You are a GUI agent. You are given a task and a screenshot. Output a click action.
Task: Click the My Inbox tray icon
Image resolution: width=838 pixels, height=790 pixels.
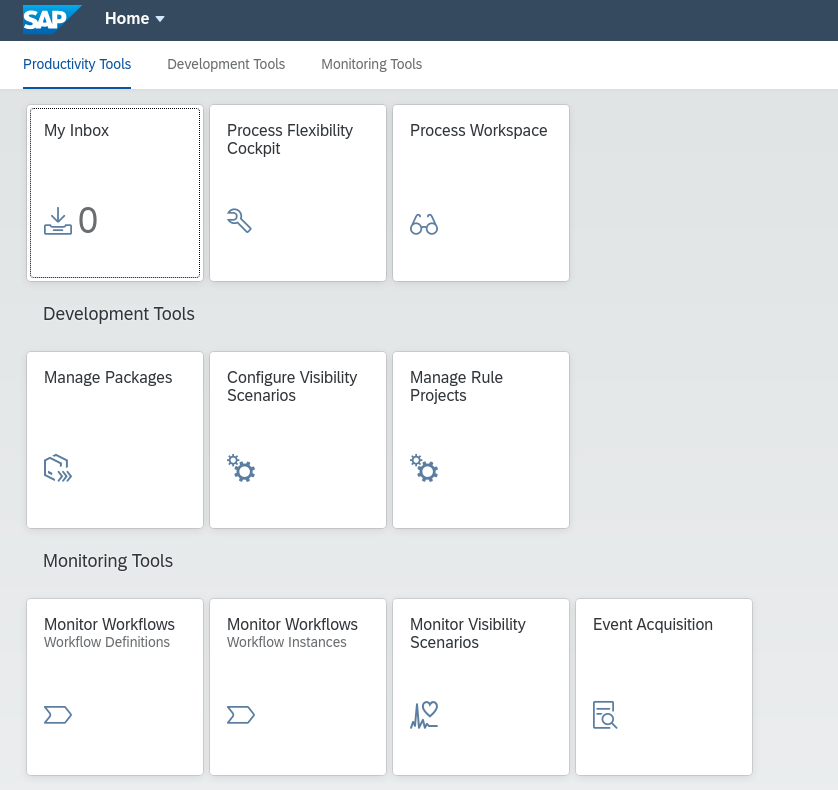point(58,221)
